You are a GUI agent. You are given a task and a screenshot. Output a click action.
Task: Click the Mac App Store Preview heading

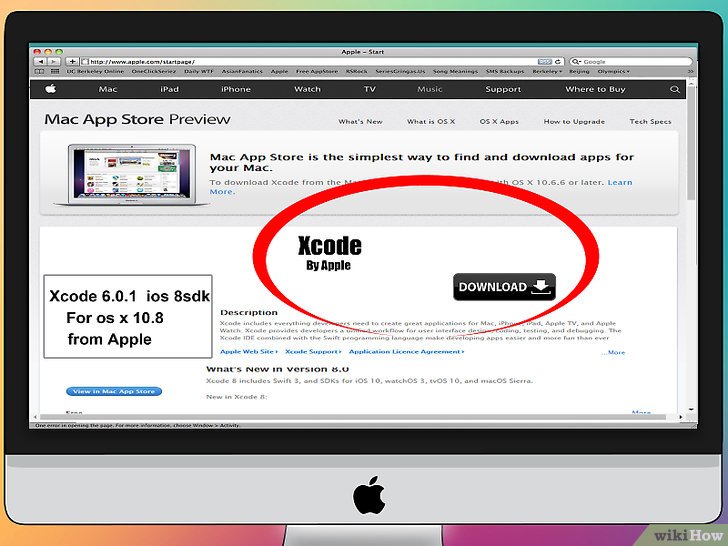[x=137, y=119]
